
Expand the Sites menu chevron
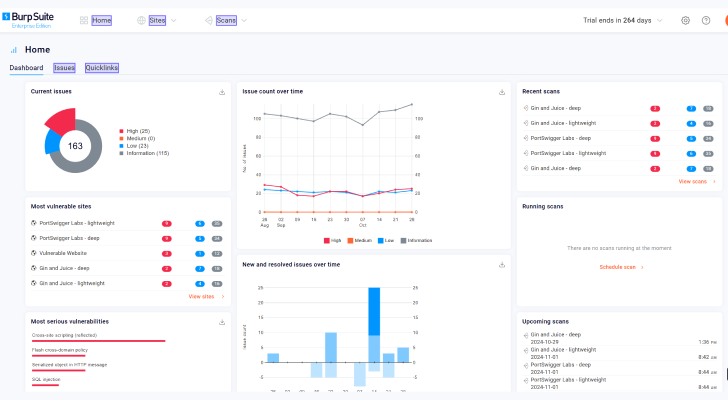coord(174,20)
